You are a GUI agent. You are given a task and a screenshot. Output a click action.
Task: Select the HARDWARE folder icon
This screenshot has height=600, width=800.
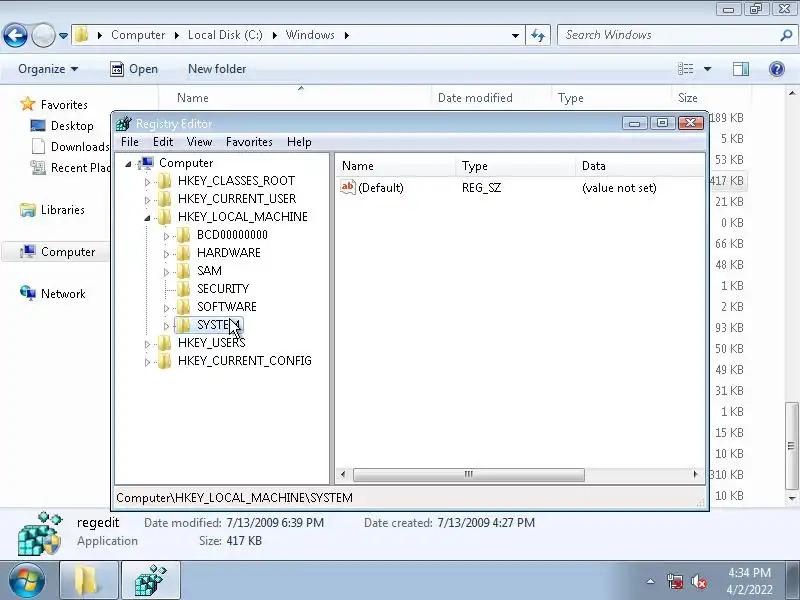184,253
